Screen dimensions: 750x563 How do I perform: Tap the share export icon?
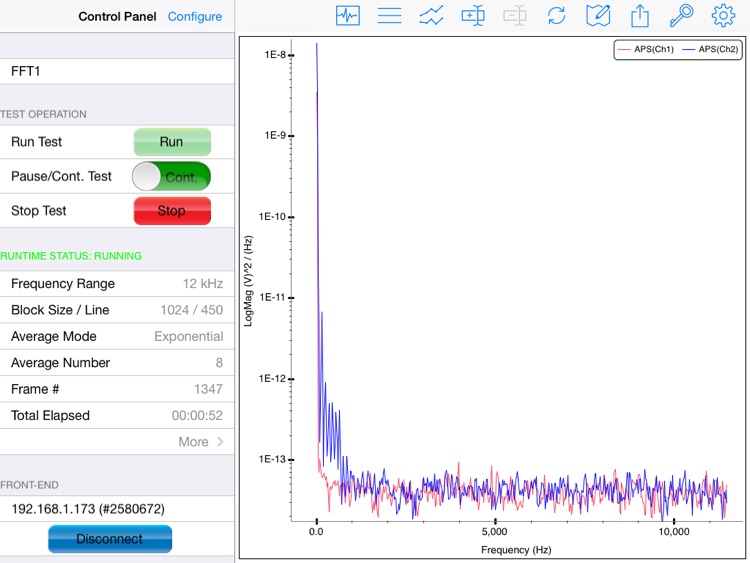640,15
